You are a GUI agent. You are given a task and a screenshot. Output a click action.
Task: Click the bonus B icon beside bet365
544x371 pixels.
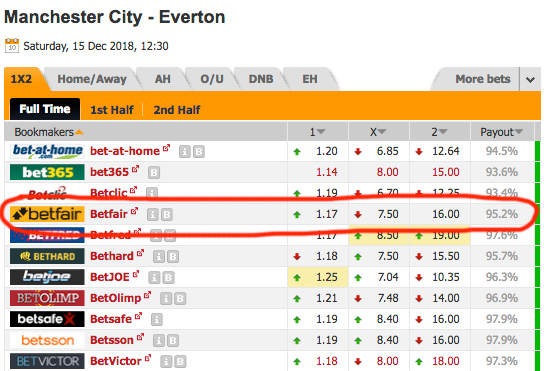[154, 172]
